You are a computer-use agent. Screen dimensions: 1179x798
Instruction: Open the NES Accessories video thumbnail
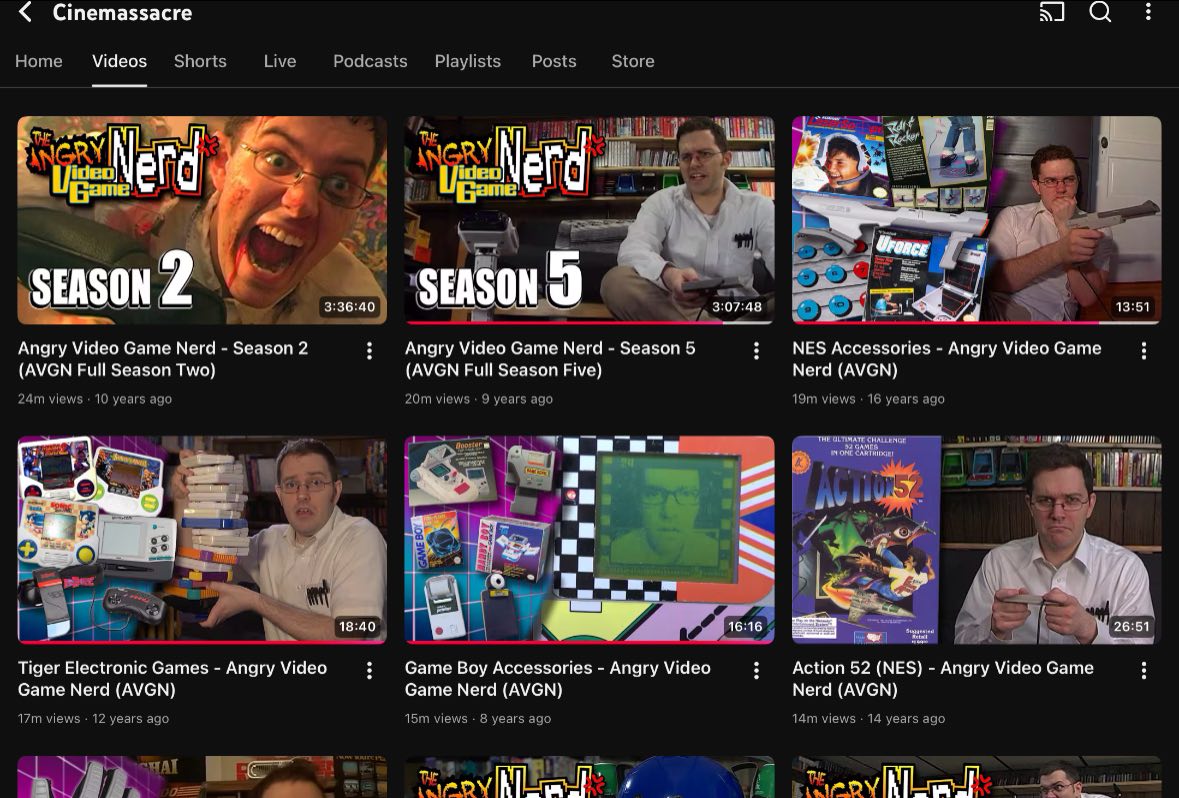coord(977,220)
